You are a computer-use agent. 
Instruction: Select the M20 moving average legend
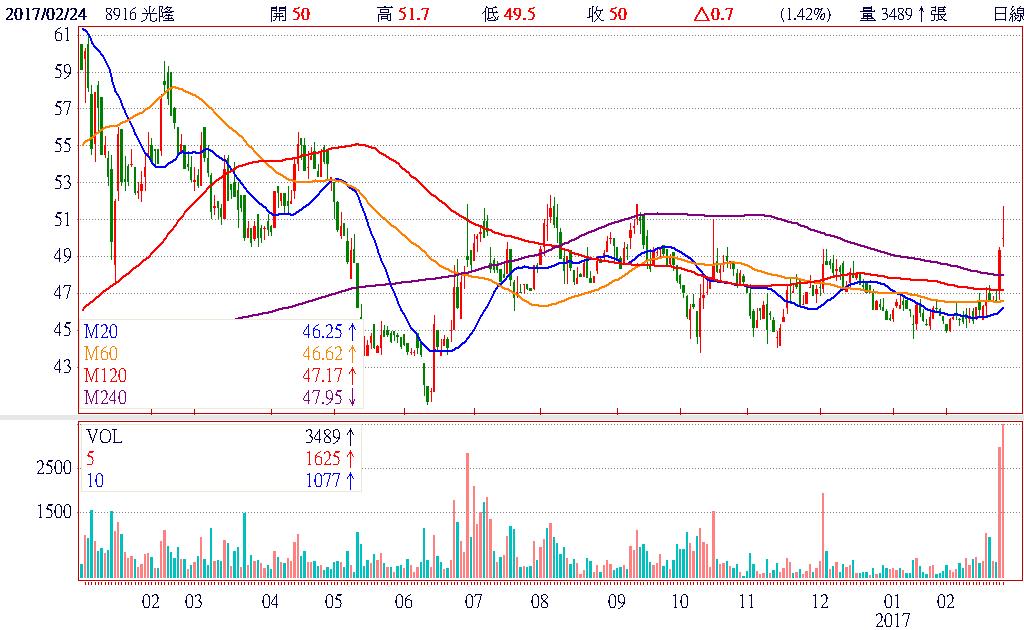(x=101, y=331)
